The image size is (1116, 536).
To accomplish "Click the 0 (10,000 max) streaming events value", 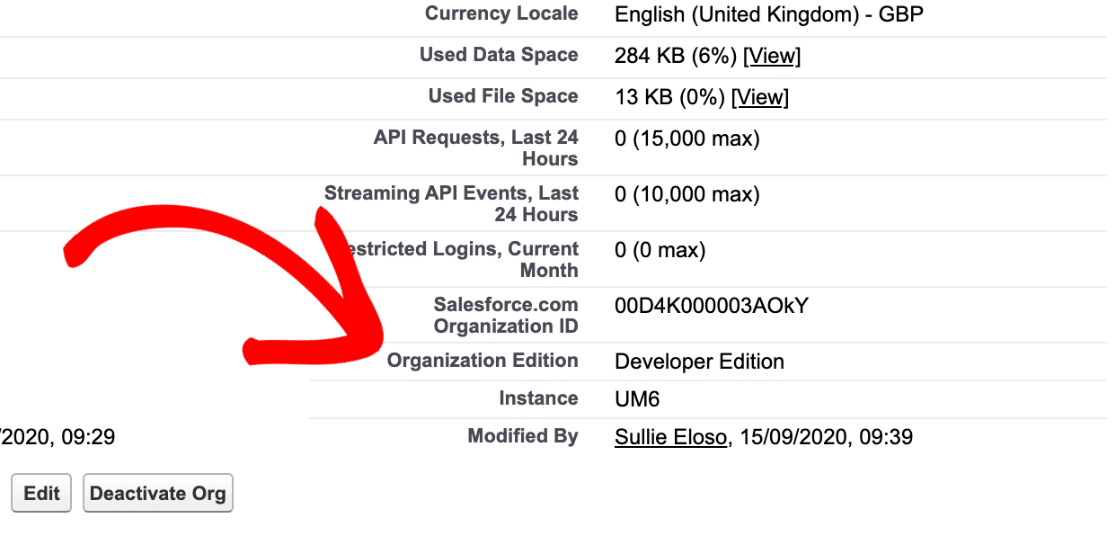I will tap(688, 194).
